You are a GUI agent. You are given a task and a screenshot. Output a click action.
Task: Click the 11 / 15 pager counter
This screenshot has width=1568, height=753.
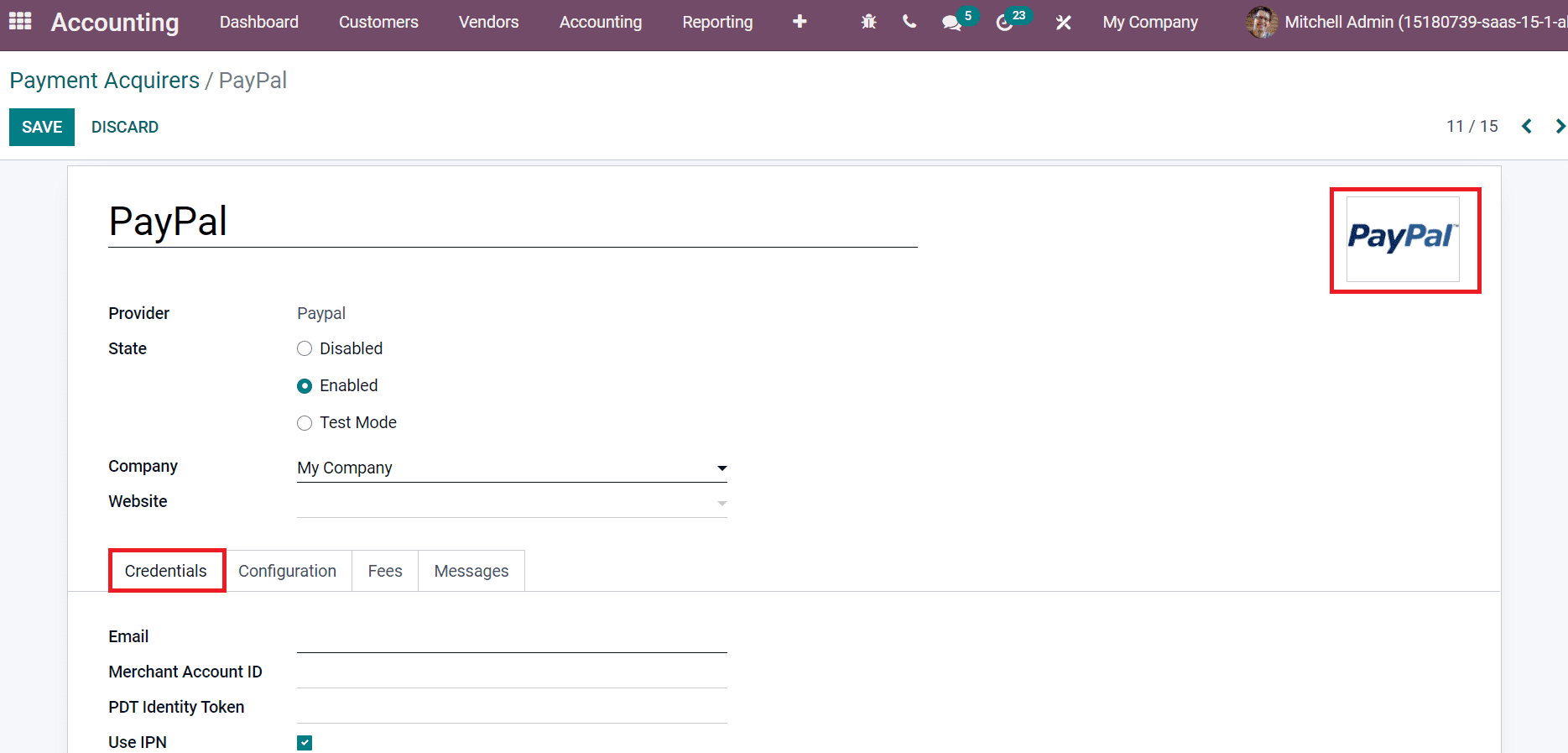(x=1472, y=126)
